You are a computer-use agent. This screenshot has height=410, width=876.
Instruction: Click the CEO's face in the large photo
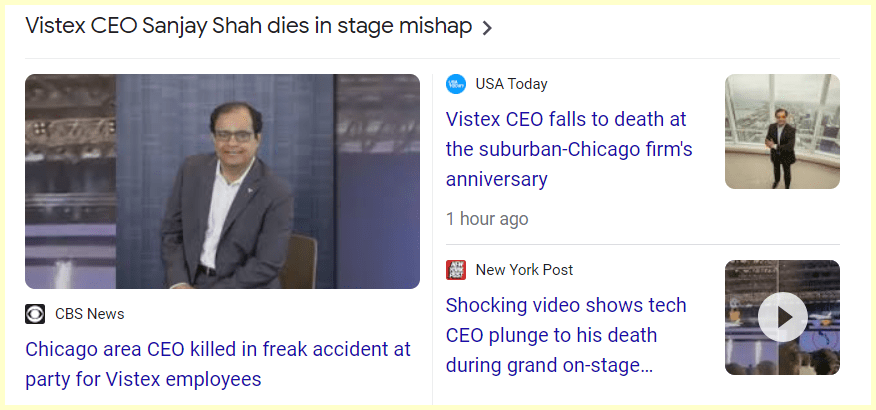click(238, 133)
